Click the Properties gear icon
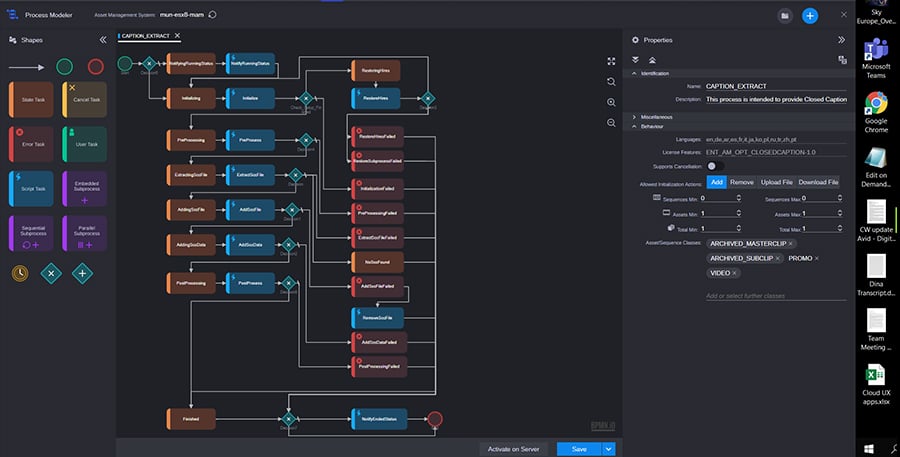 click(635, 40)
